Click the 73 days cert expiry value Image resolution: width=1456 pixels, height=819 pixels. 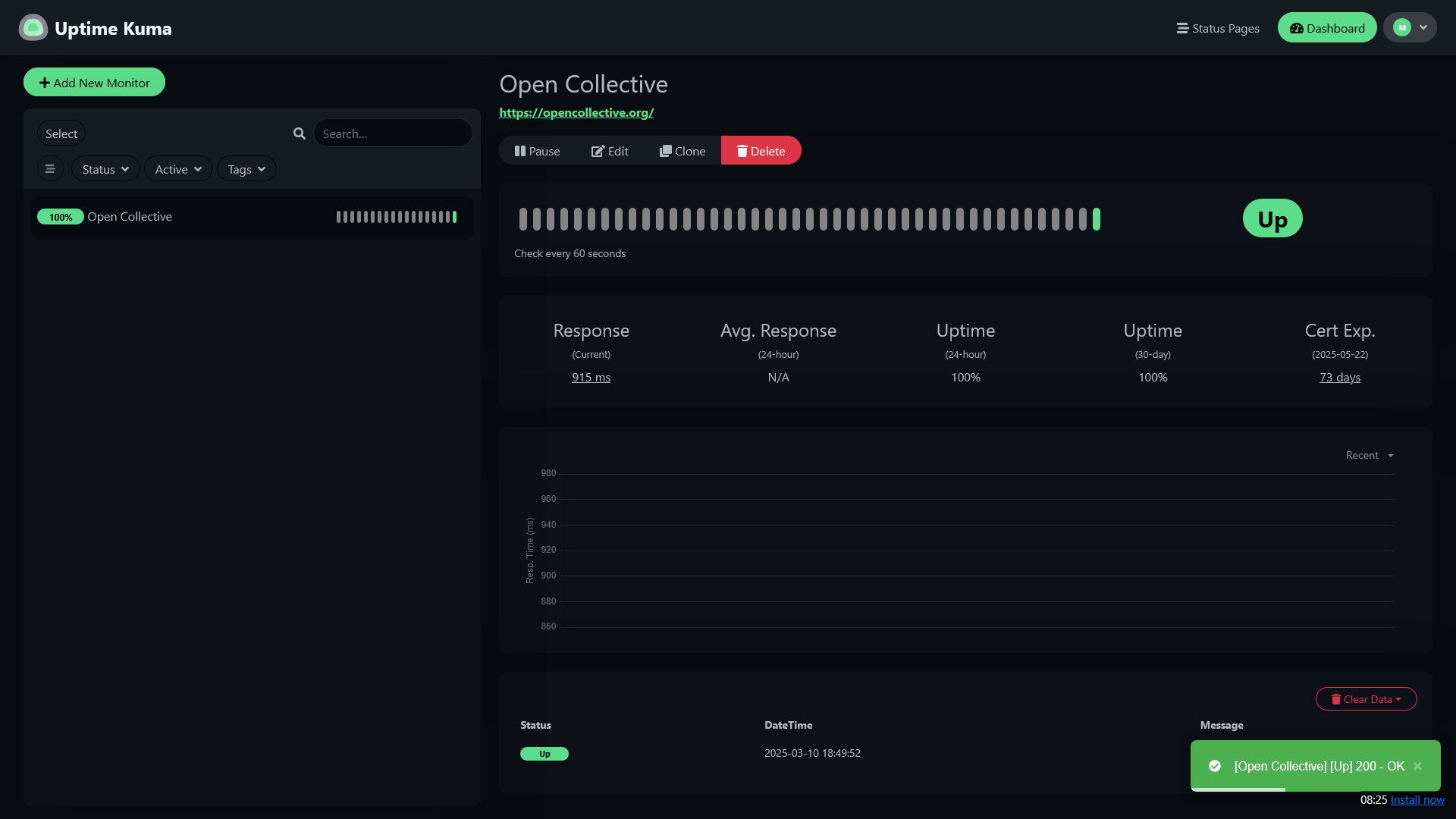(x=1340, y=378)
